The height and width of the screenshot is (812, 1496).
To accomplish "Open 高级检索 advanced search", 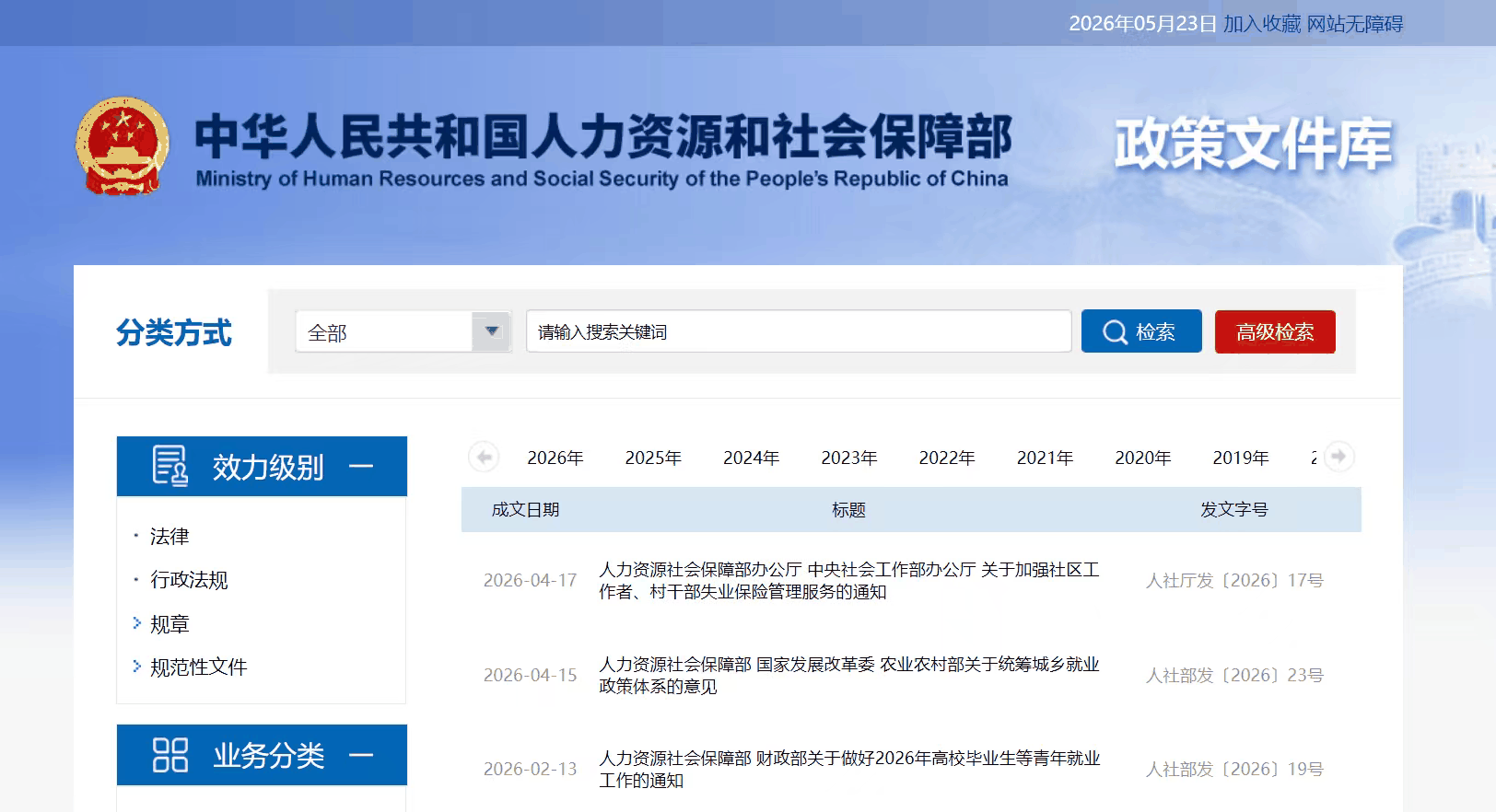I will (1275, 331).
